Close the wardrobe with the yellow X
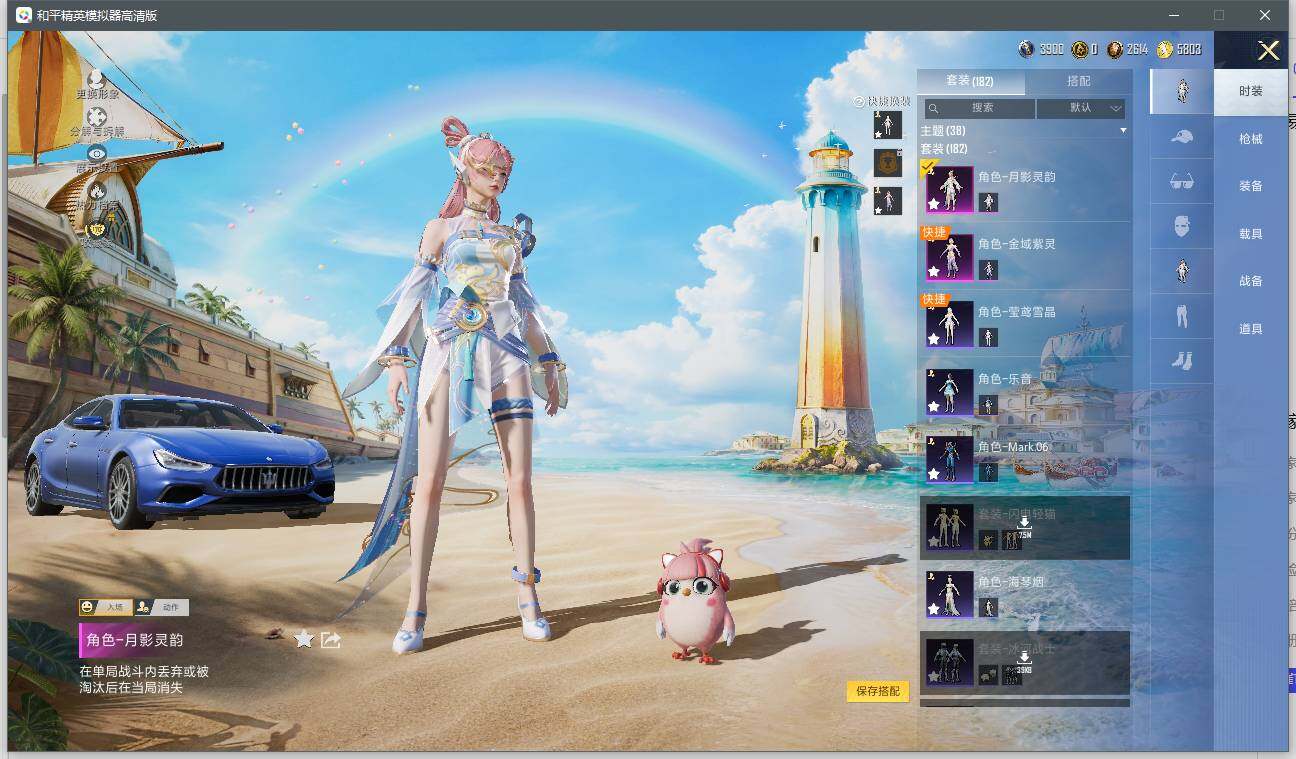1296x759 pixels. pos(1268,51)
